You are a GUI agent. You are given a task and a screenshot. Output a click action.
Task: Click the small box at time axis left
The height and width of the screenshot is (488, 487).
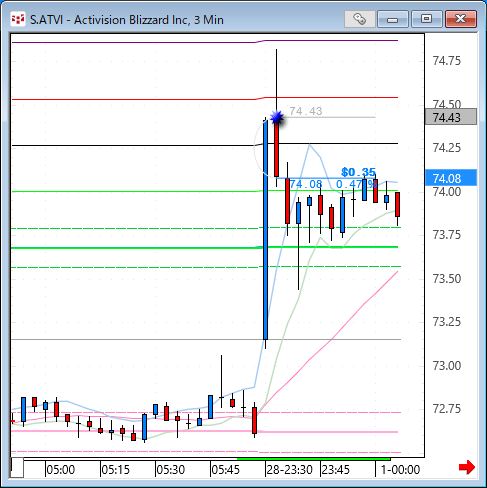tap(17, 467)
